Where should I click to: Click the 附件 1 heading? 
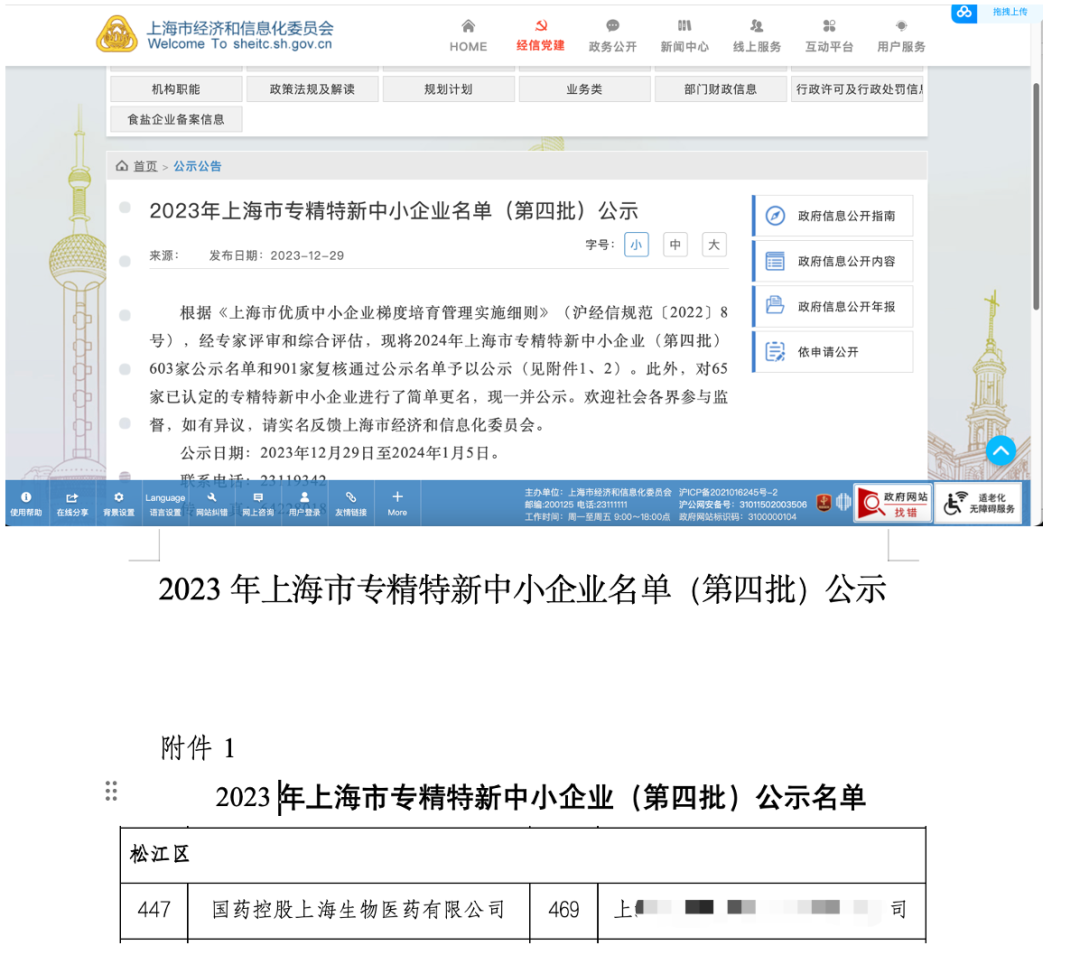[198, 748]
